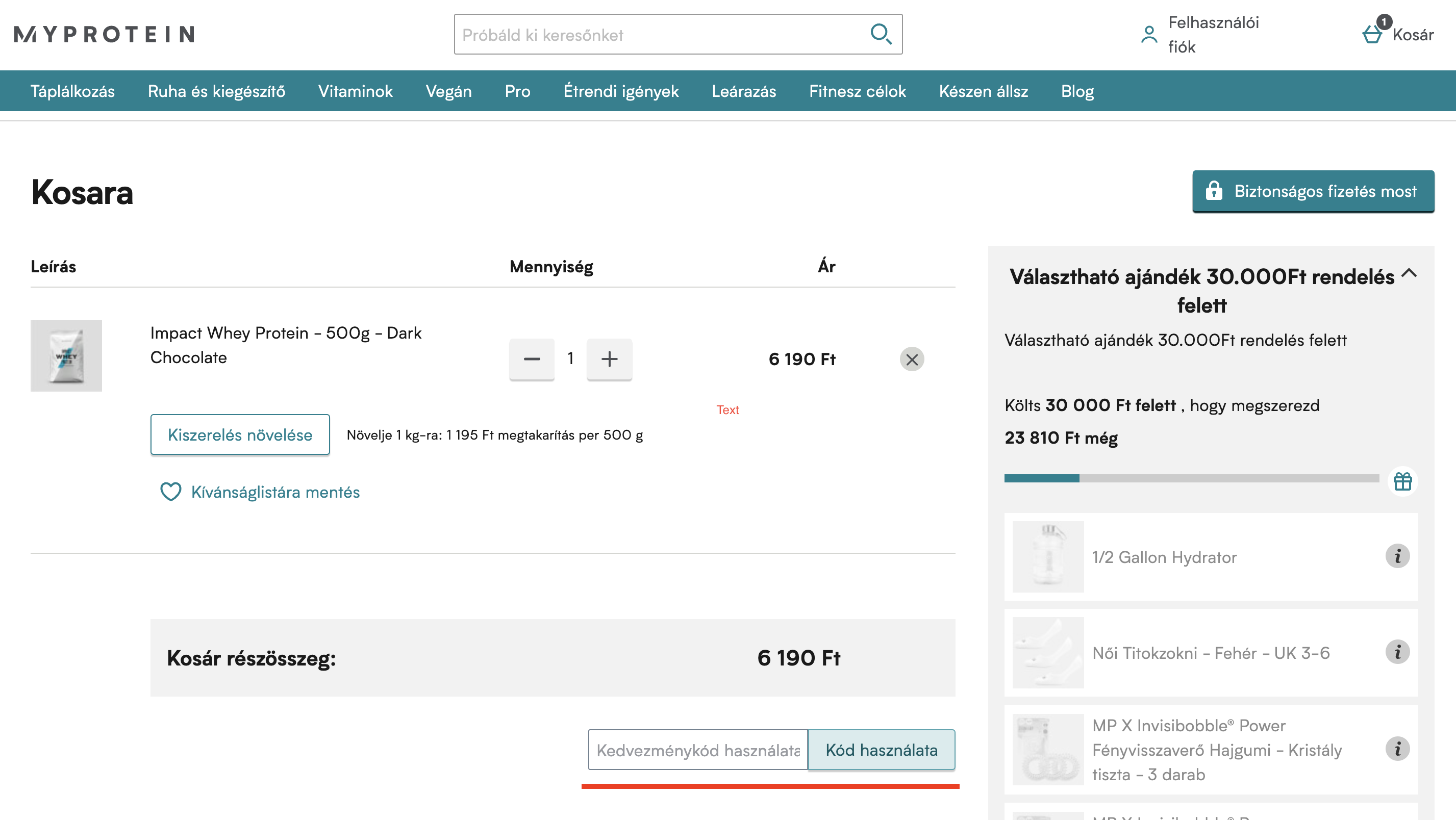Image resolution: width=1456 pixels, height=820 pixels.
Task: Increase quantity with the plus button
Action: [x=609, y=359]
